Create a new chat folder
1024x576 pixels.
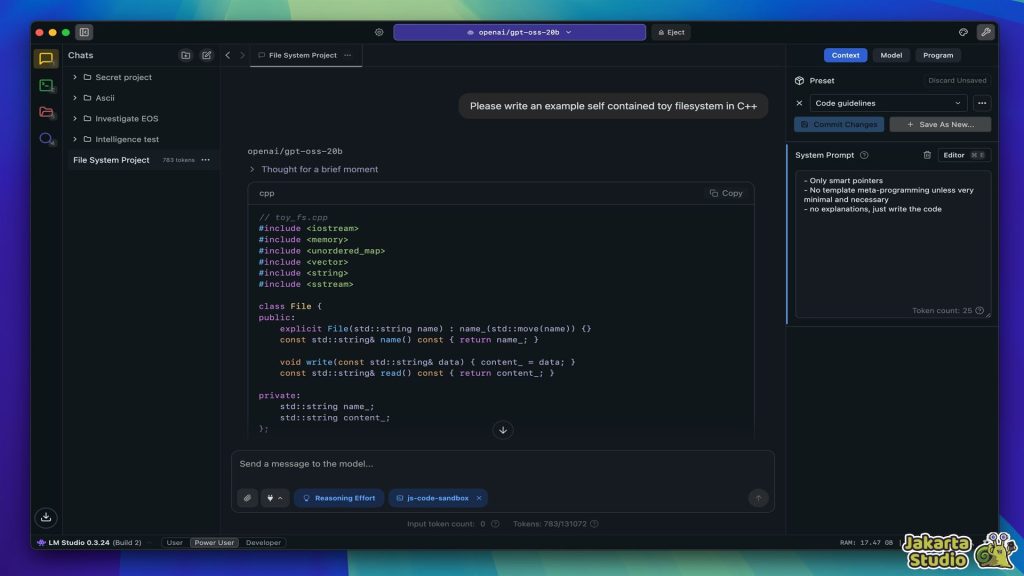click(185, 56)
